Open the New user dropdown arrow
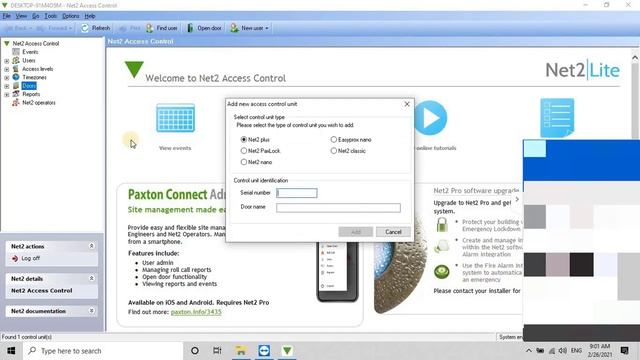This screenshot has height=360, width=640. click(x=267, y=28)
